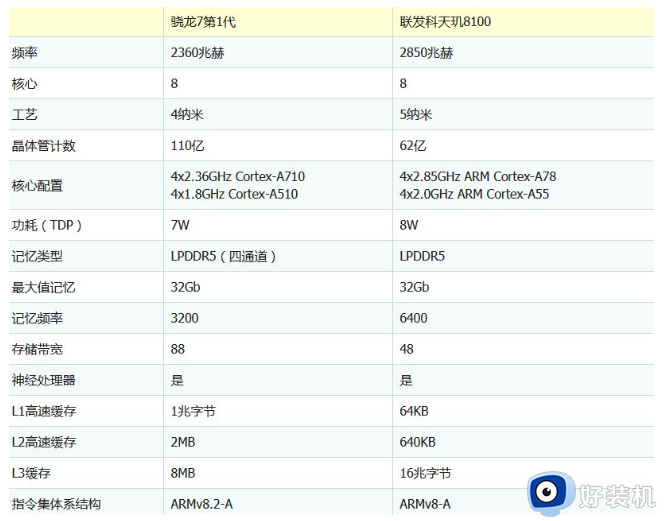664x521 pixels.
Task: Select the L2高速缓存 row label
Action: [44, 442]
